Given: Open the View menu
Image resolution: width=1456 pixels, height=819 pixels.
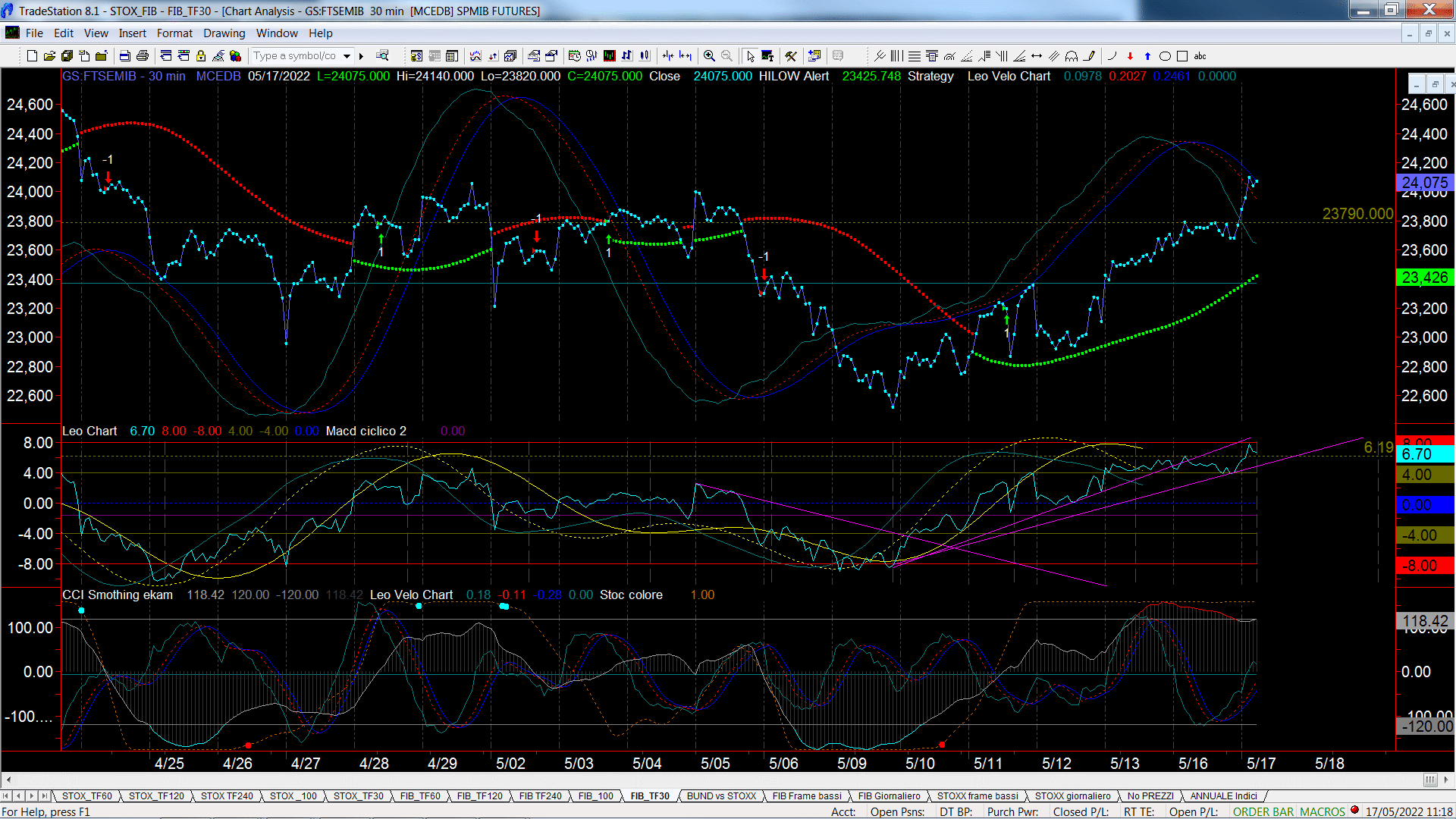Looking at the screenshot, I should (96, 33).
